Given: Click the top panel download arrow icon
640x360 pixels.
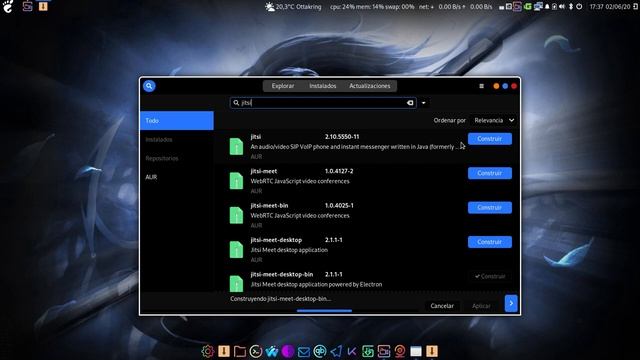Looking at the screenshot, I should [43, 6].
